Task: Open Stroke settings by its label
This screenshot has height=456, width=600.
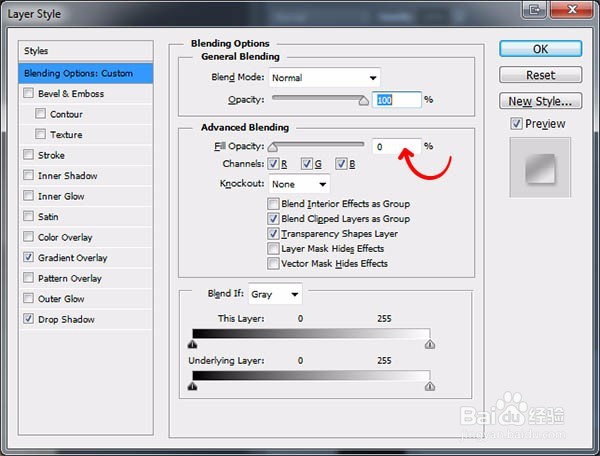Action: [51, 155]
